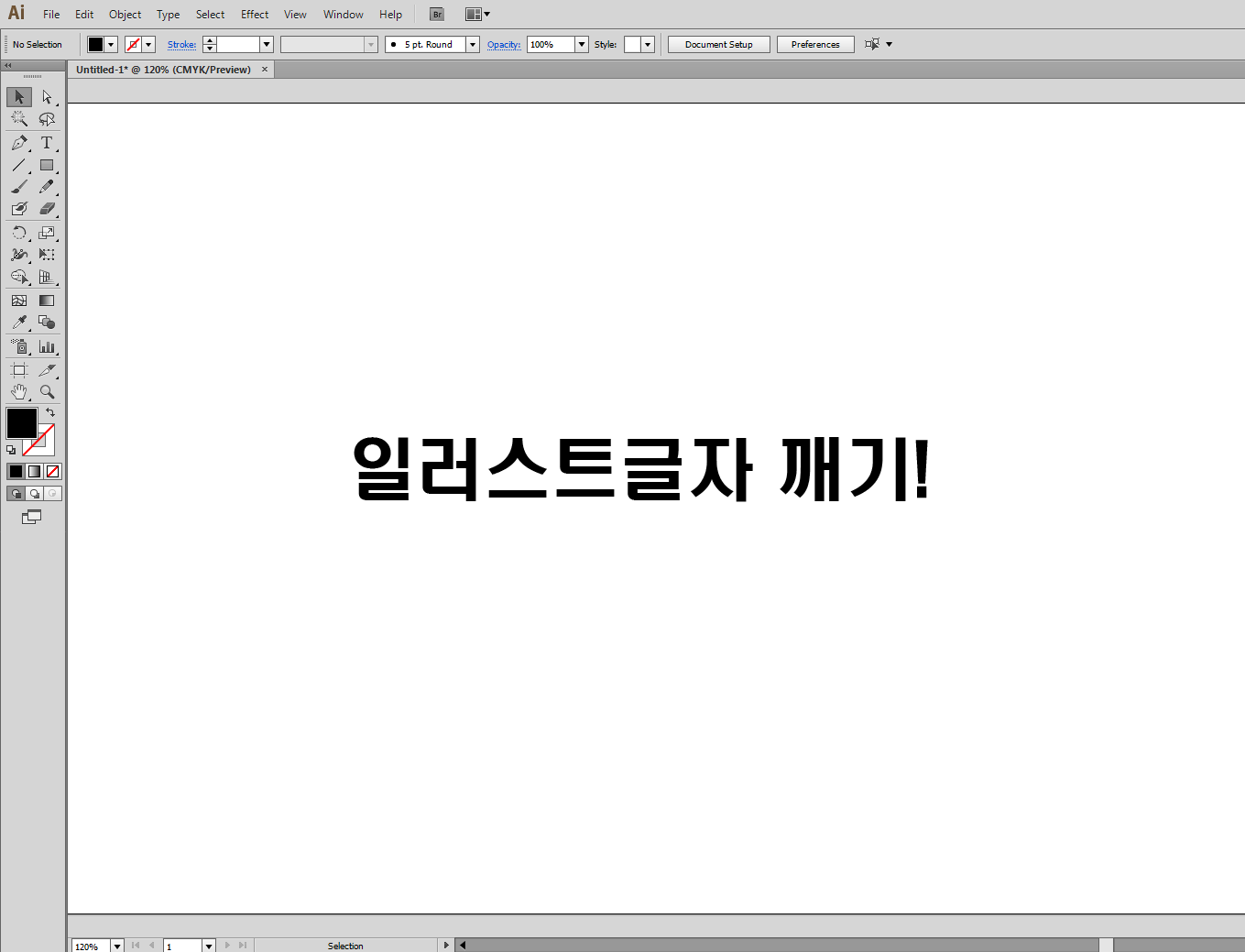Set paint mode to Gradient
The width and height of the screenshot is (1245, 952).
(x=34, y=471)
